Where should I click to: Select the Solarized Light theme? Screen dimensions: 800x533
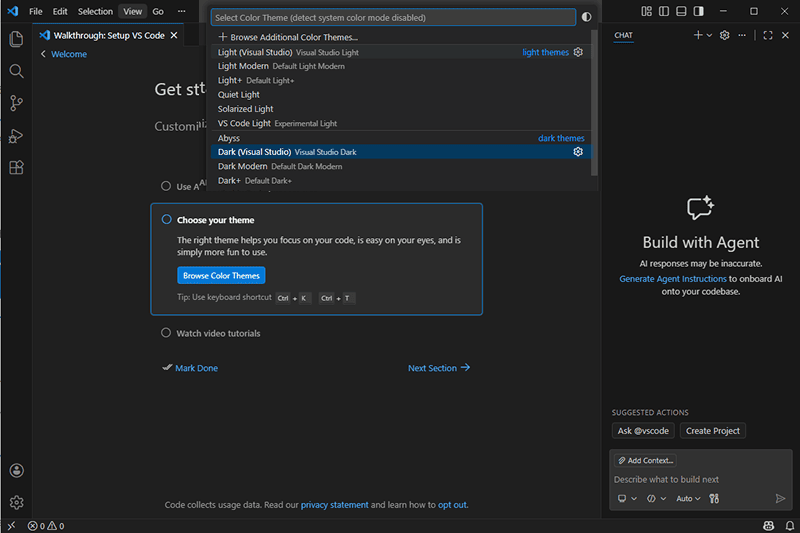(x=402, y=109)
